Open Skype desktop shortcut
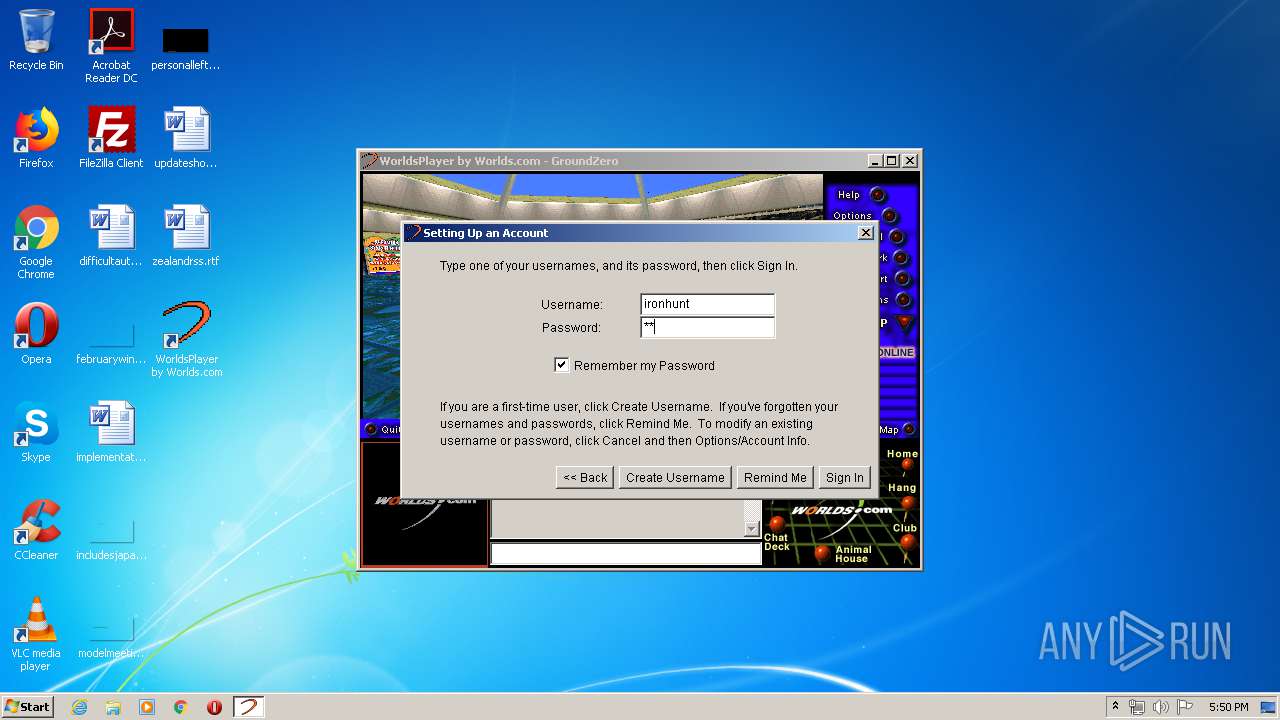 36,432
